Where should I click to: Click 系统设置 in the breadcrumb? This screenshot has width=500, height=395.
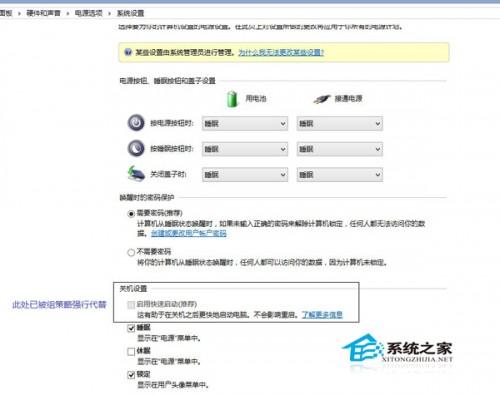[130, 13]
